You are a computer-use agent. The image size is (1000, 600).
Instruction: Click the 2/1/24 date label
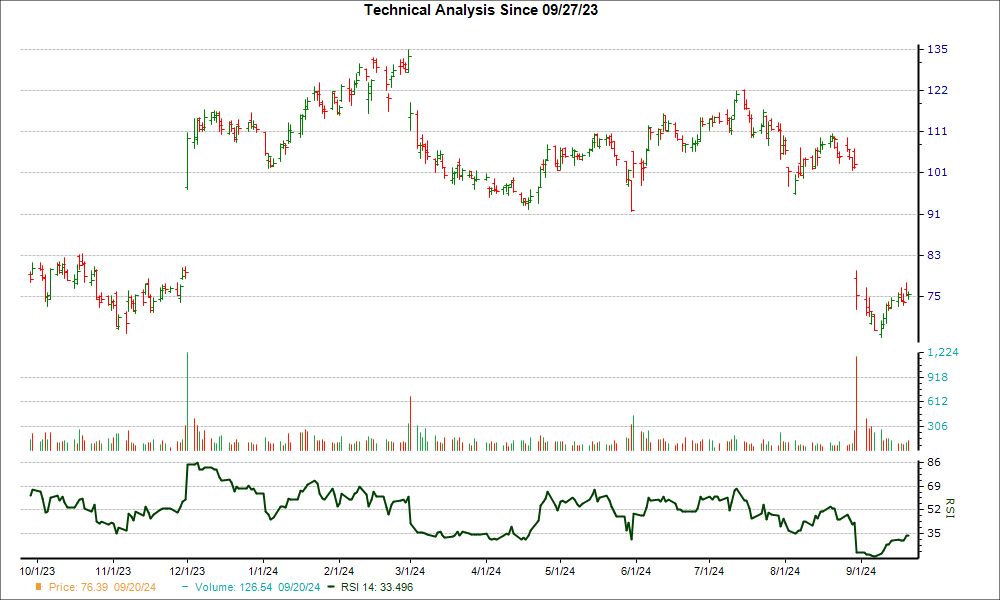(x=339, y=571)
